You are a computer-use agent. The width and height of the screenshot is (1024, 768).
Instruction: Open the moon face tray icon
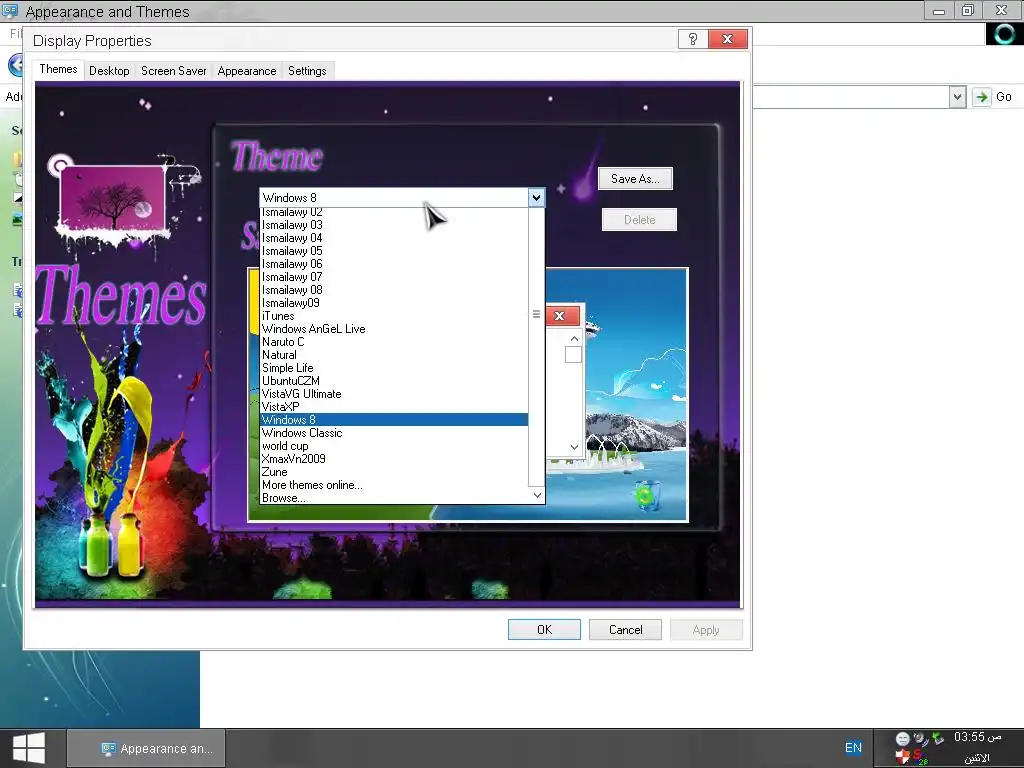[903, 739]
